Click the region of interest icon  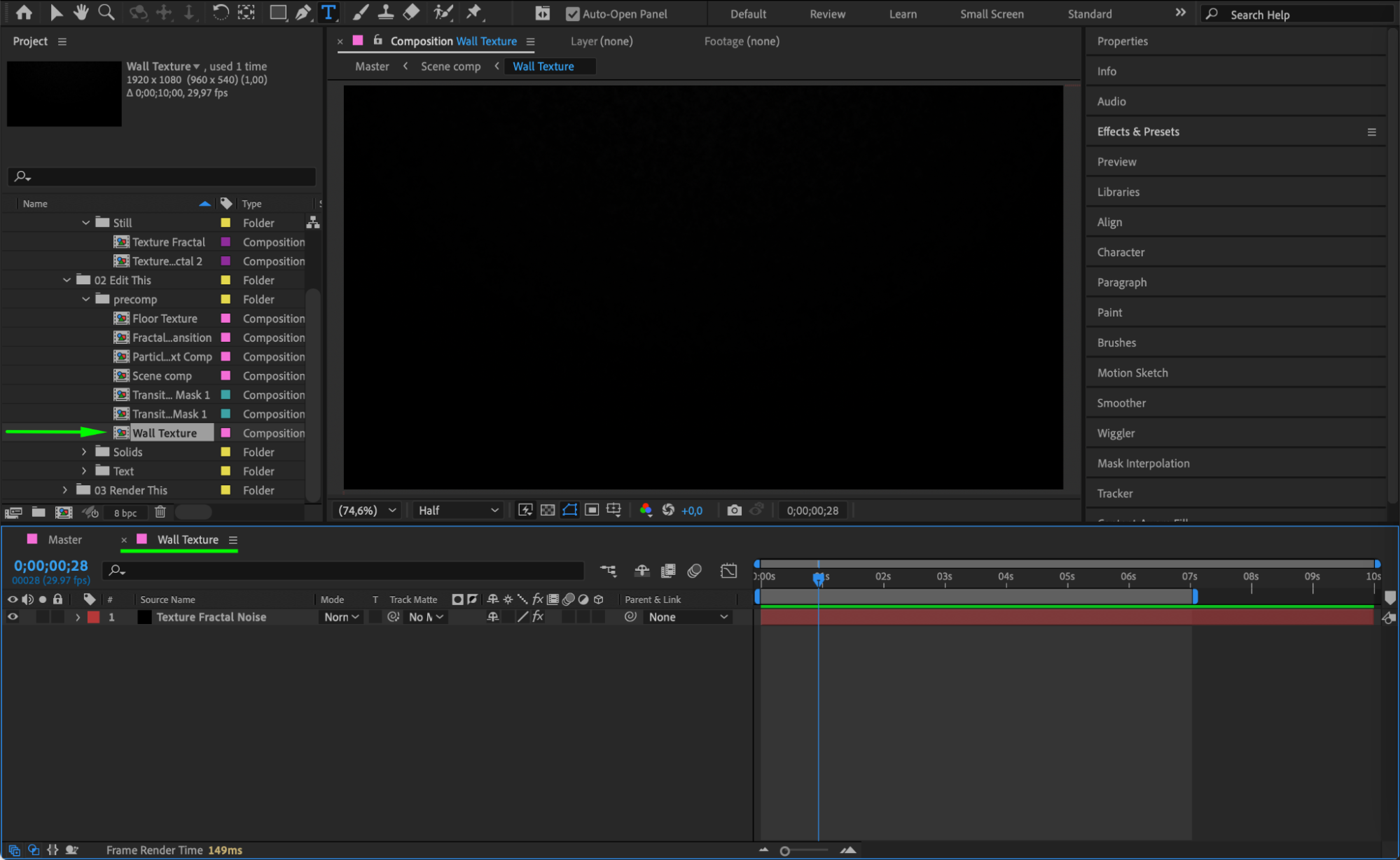pos(592,511)
